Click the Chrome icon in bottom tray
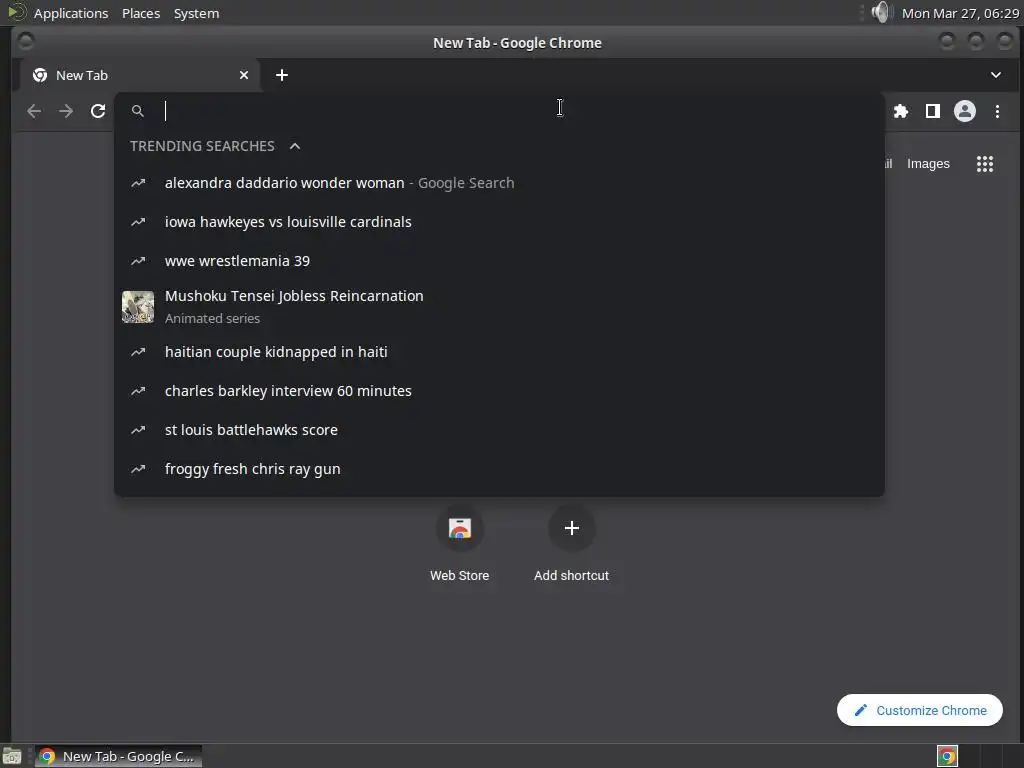This screenshot has height=768, width=1024. [x=947, y=756]
